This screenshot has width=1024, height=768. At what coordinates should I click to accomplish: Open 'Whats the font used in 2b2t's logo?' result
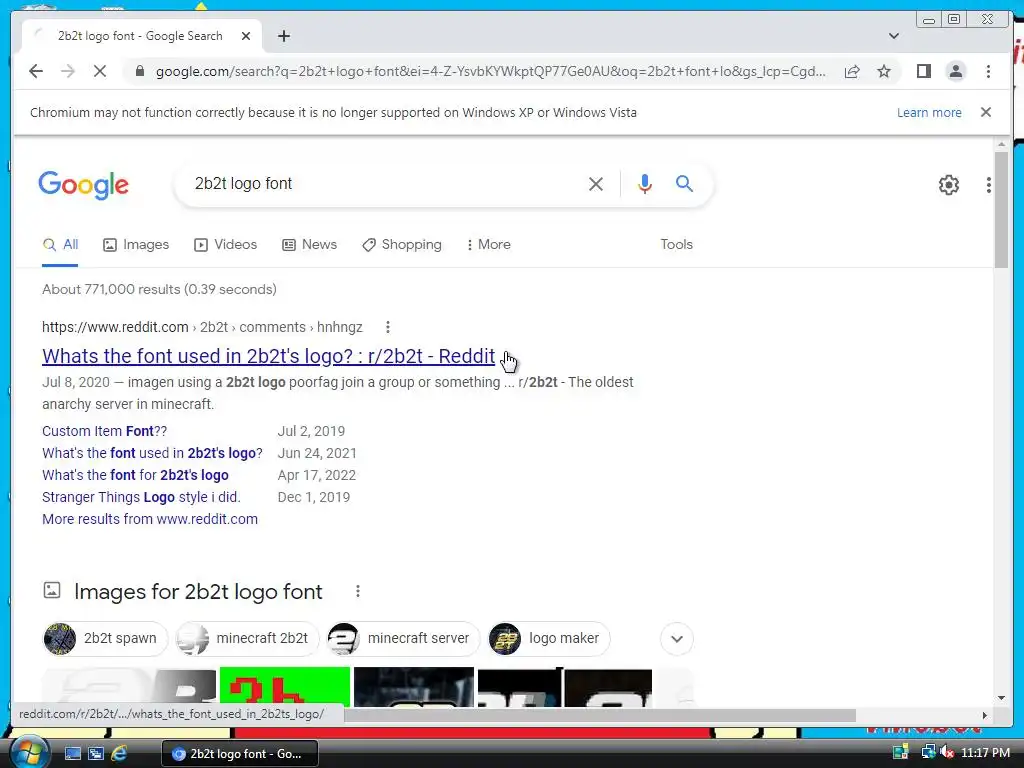268,356
